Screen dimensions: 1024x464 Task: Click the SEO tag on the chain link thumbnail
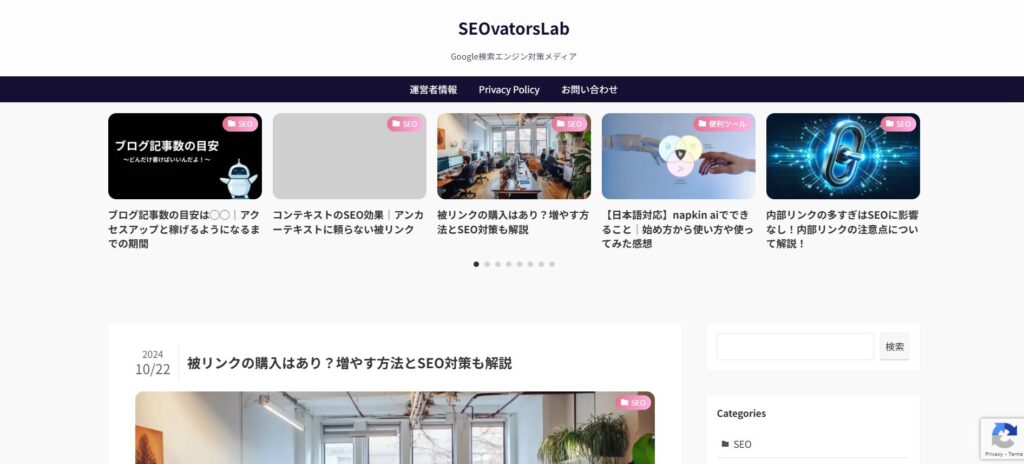pos(899,124)
